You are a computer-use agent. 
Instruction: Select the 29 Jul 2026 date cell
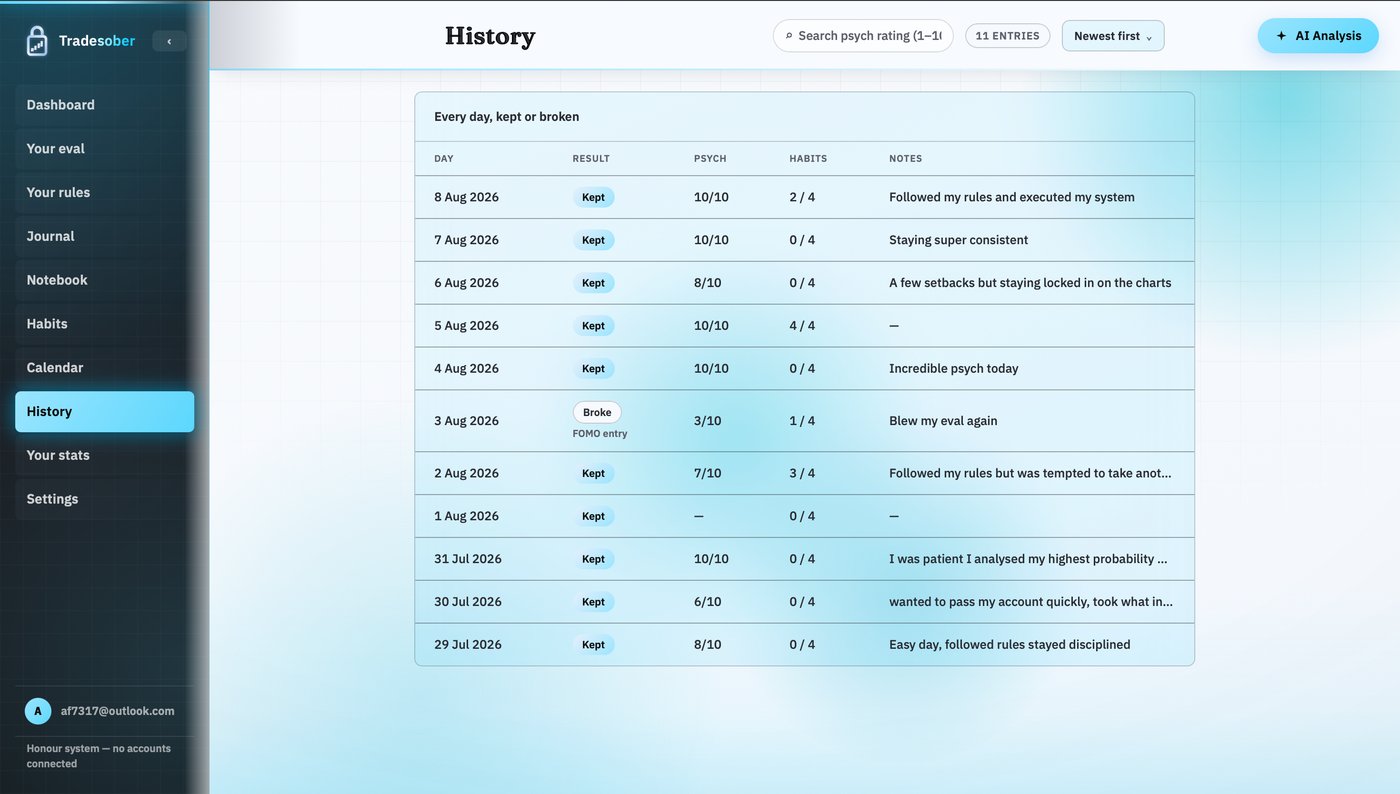tap(468, 645)
